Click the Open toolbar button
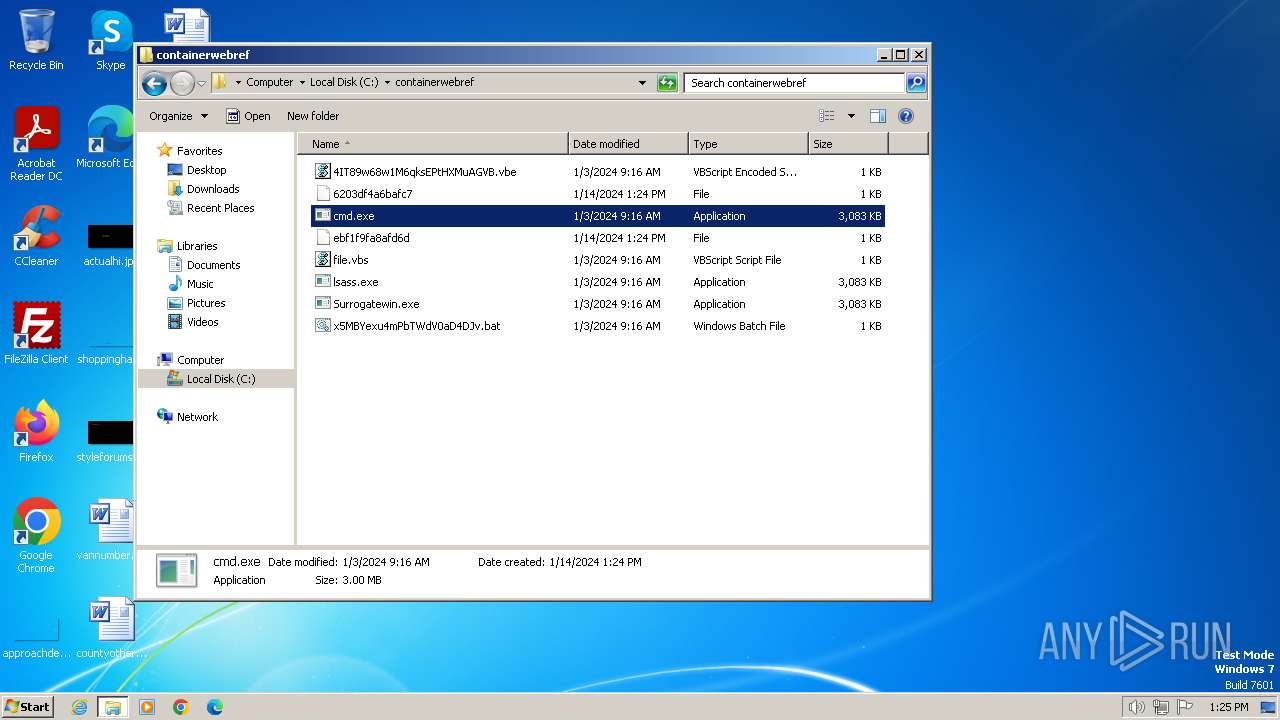Screen dimensions: 1280x720 [248, 116]
